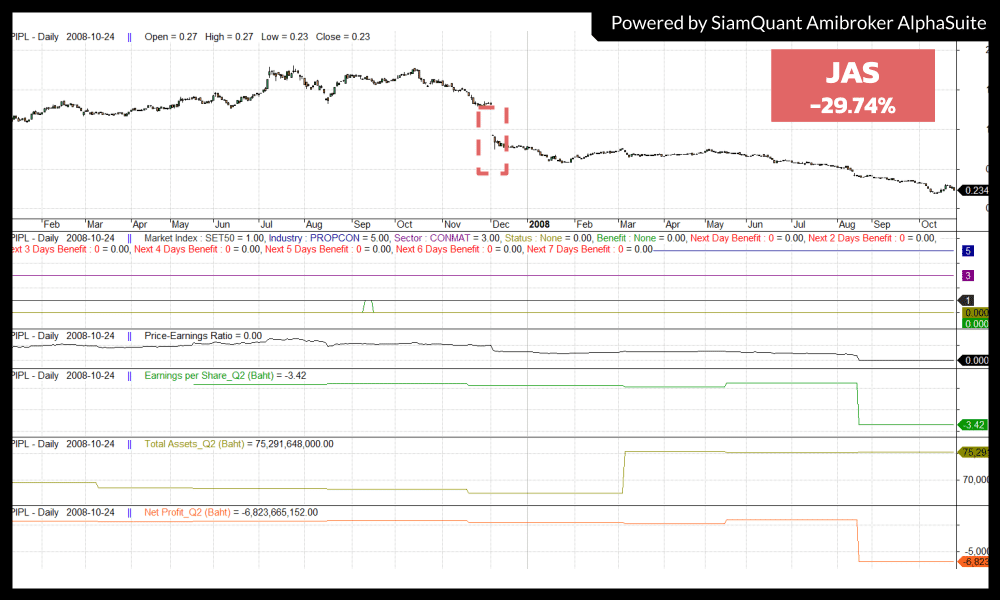Click the red JAS -29.74% badge

[853, 86]
